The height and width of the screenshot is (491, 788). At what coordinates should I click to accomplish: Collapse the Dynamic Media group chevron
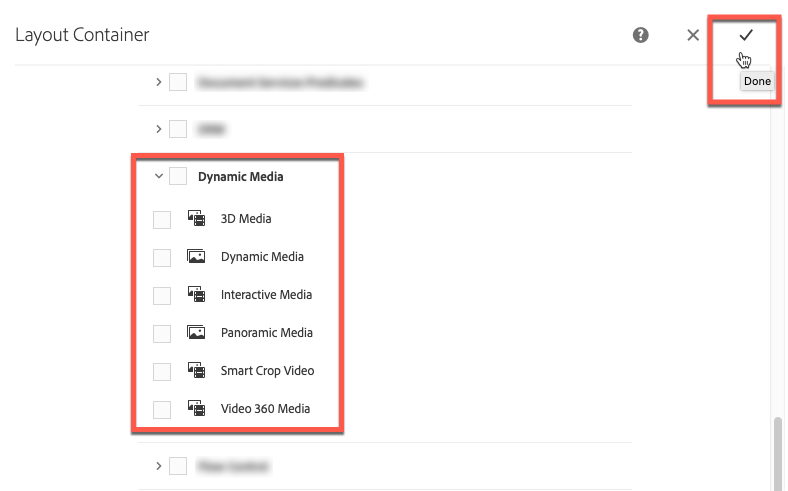pos(159,176)
